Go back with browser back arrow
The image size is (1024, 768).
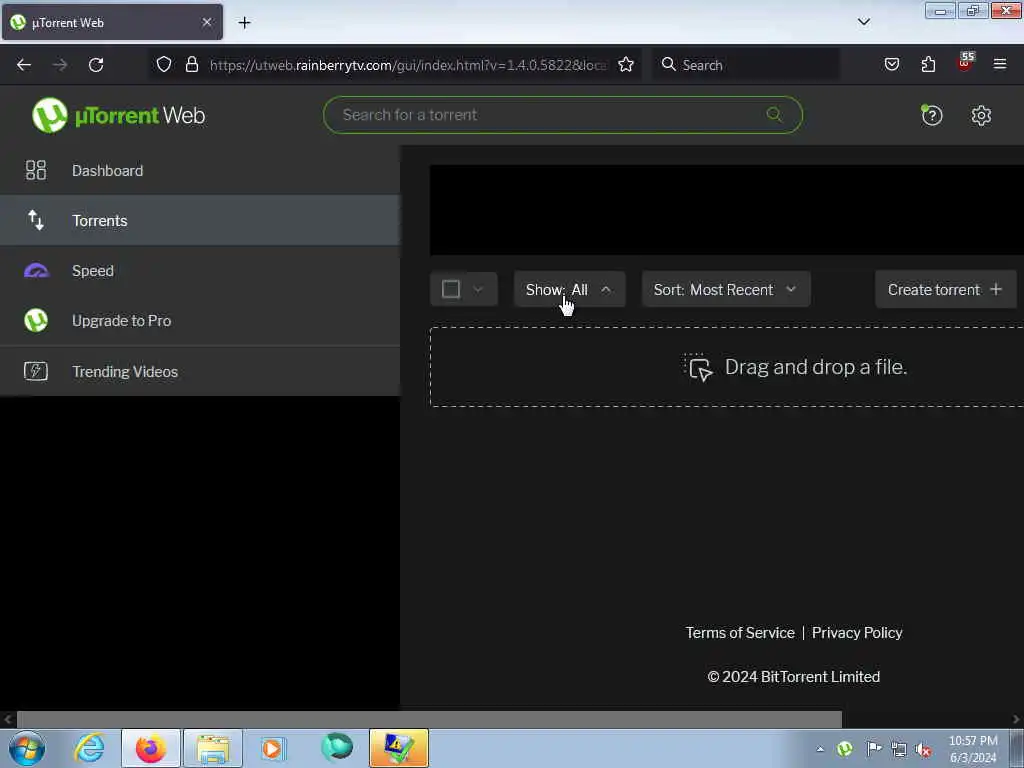point(24,65)
